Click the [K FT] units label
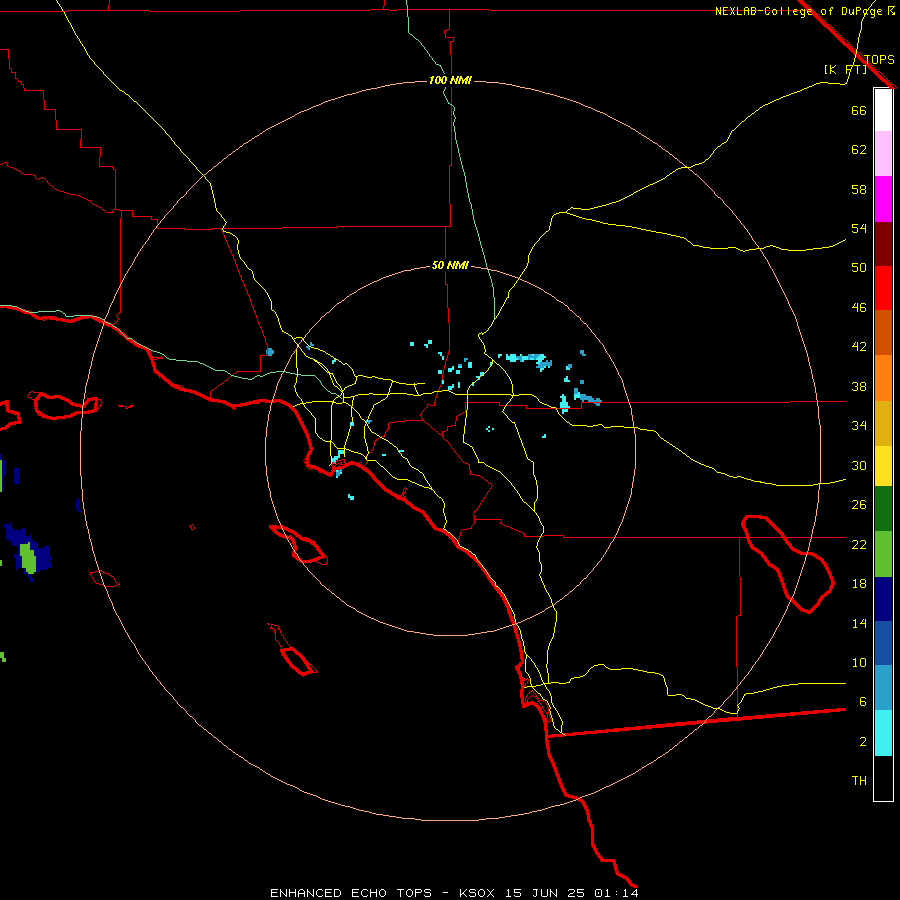Viewport: 900px width, 900px height. [845, 70]
